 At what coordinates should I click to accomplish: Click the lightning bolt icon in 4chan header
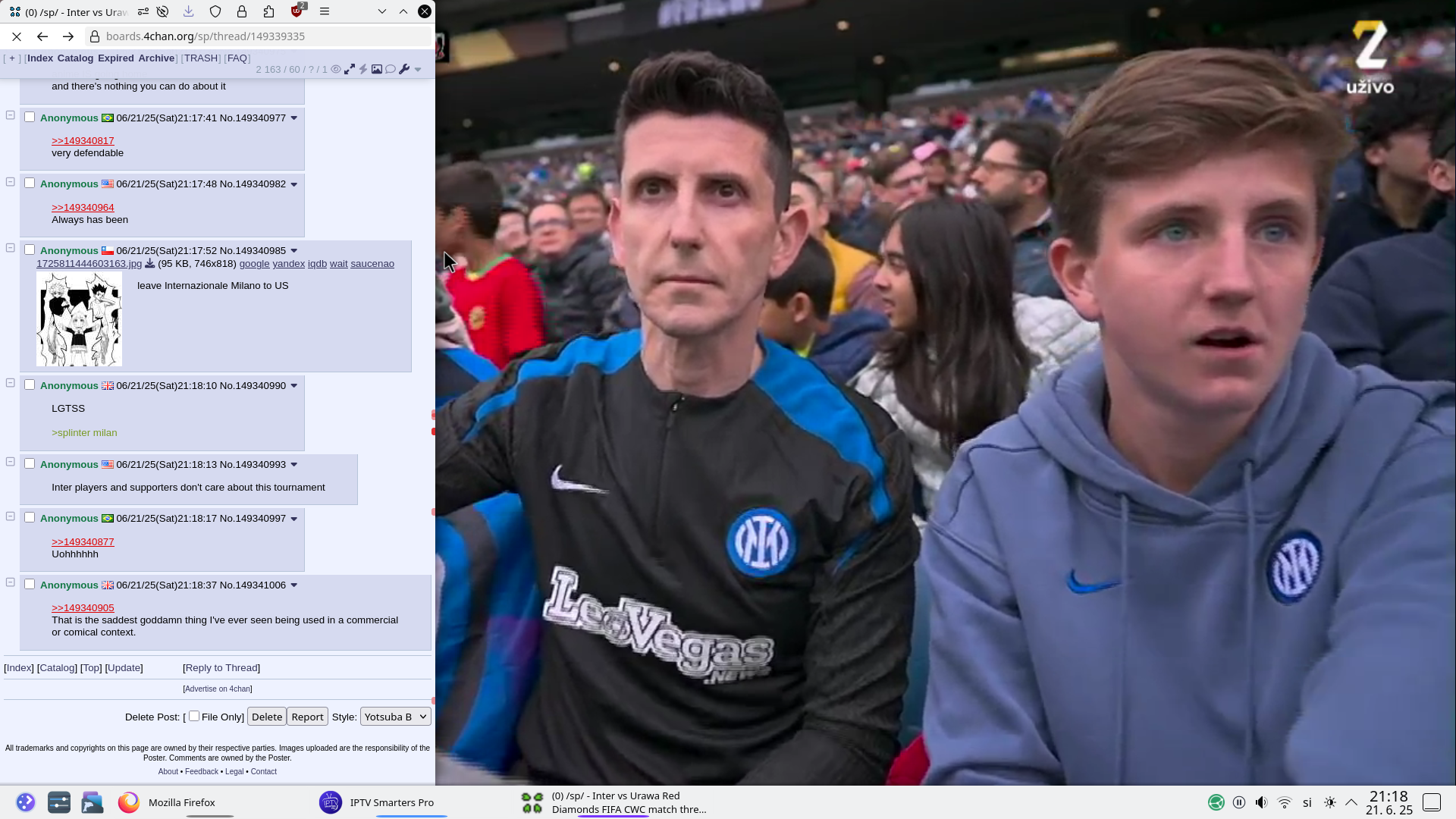tap(363, 69)
